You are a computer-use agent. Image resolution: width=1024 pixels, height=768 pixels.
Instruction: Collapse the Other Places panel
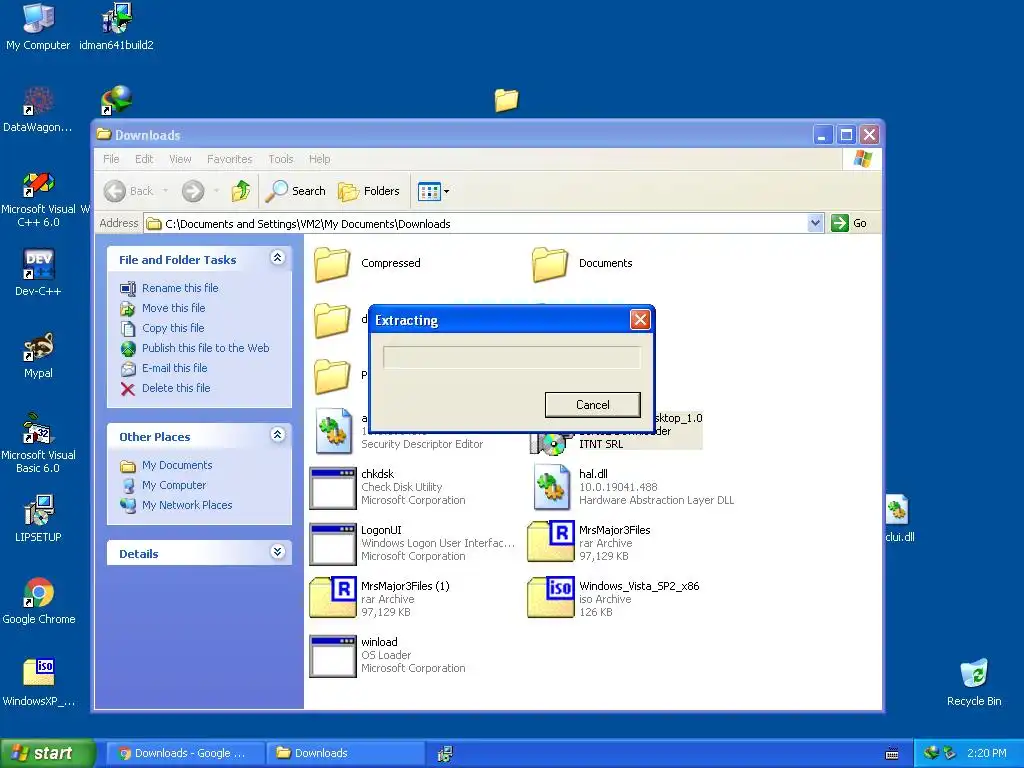277,435
